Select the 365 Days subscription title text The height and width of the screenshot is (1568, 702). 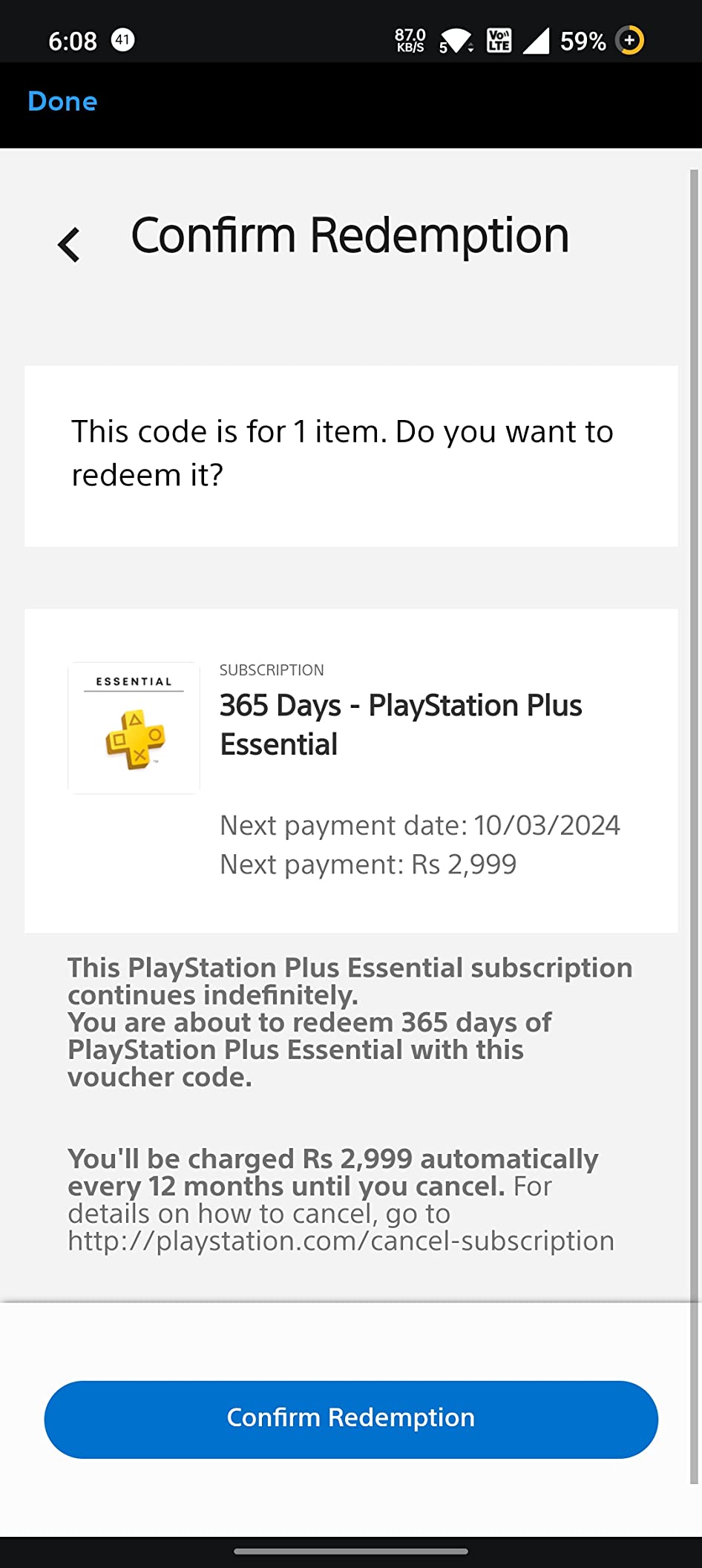(401, 724)
